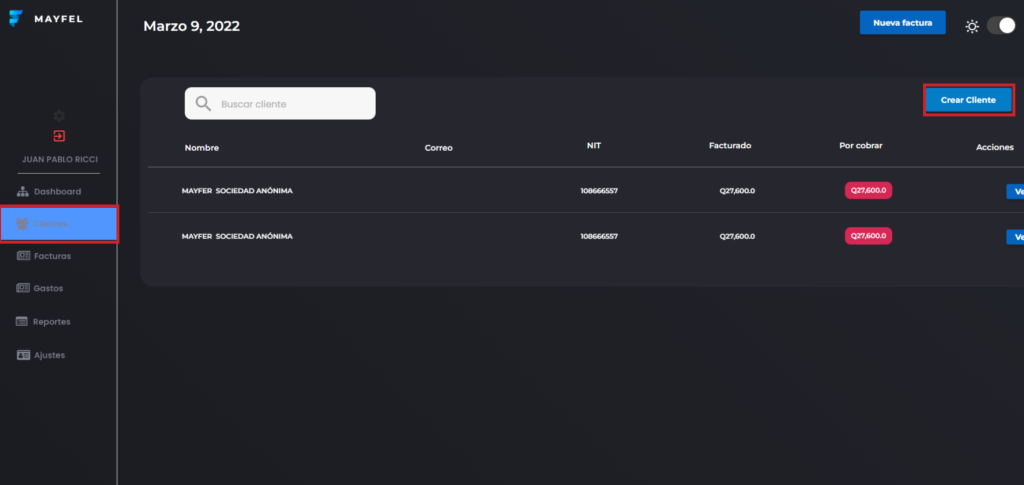Open the second MAYFER client's Ver button
This screenshot has height=485, width=1024.
tap(1016, 237)
